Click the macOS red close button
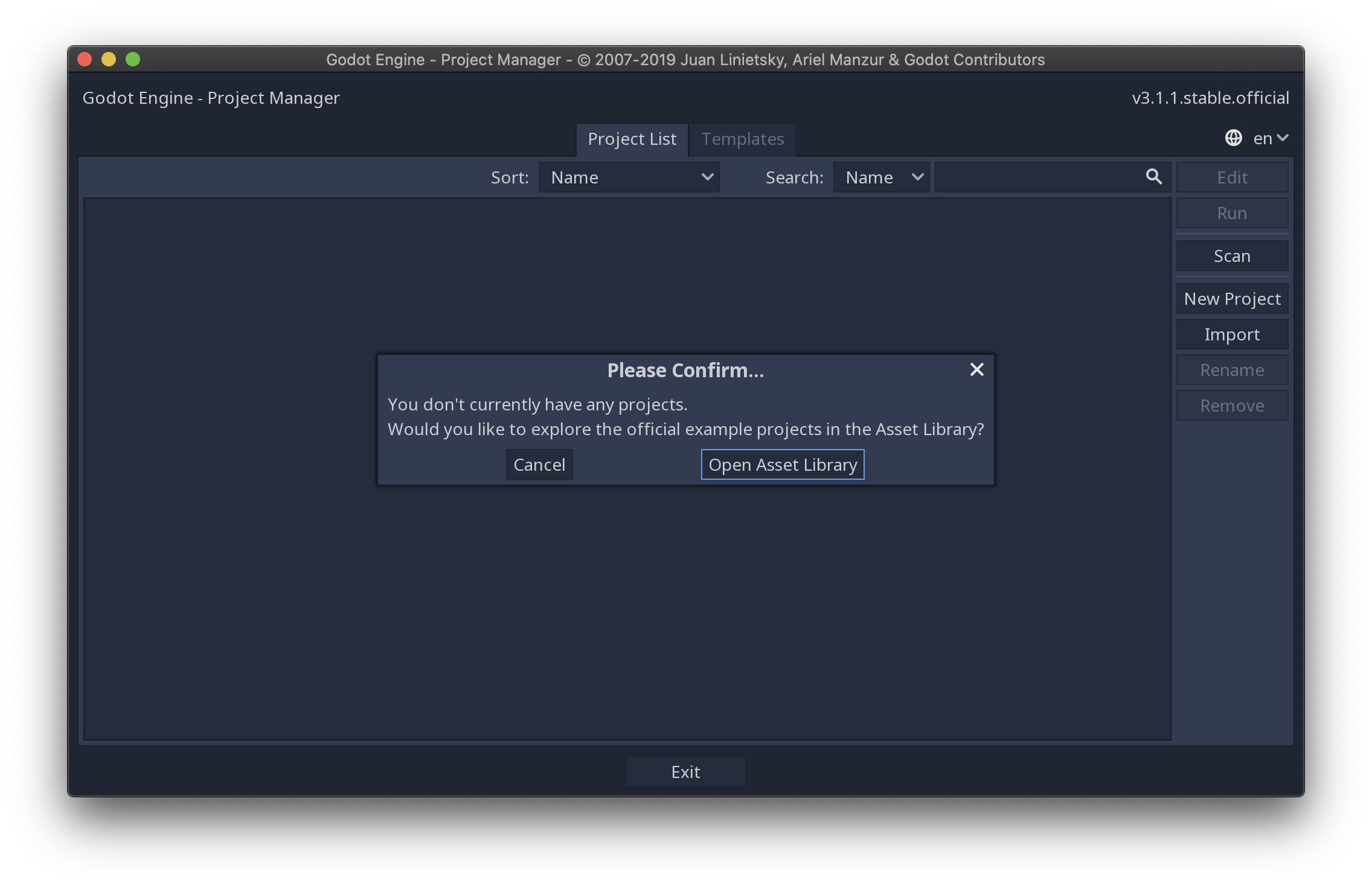Viewport: 1372px width, 886px height. (x=82, y=59)
